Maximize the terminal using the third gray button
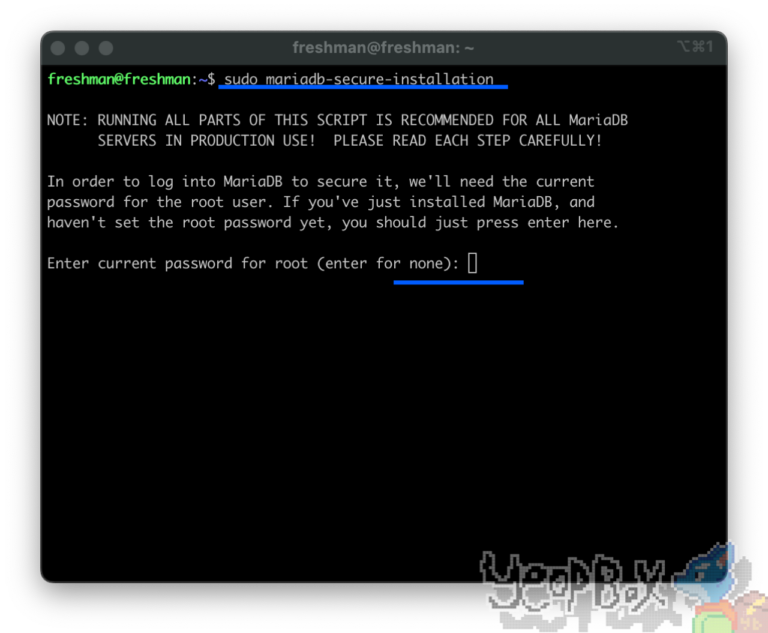 tap(106, 48)
